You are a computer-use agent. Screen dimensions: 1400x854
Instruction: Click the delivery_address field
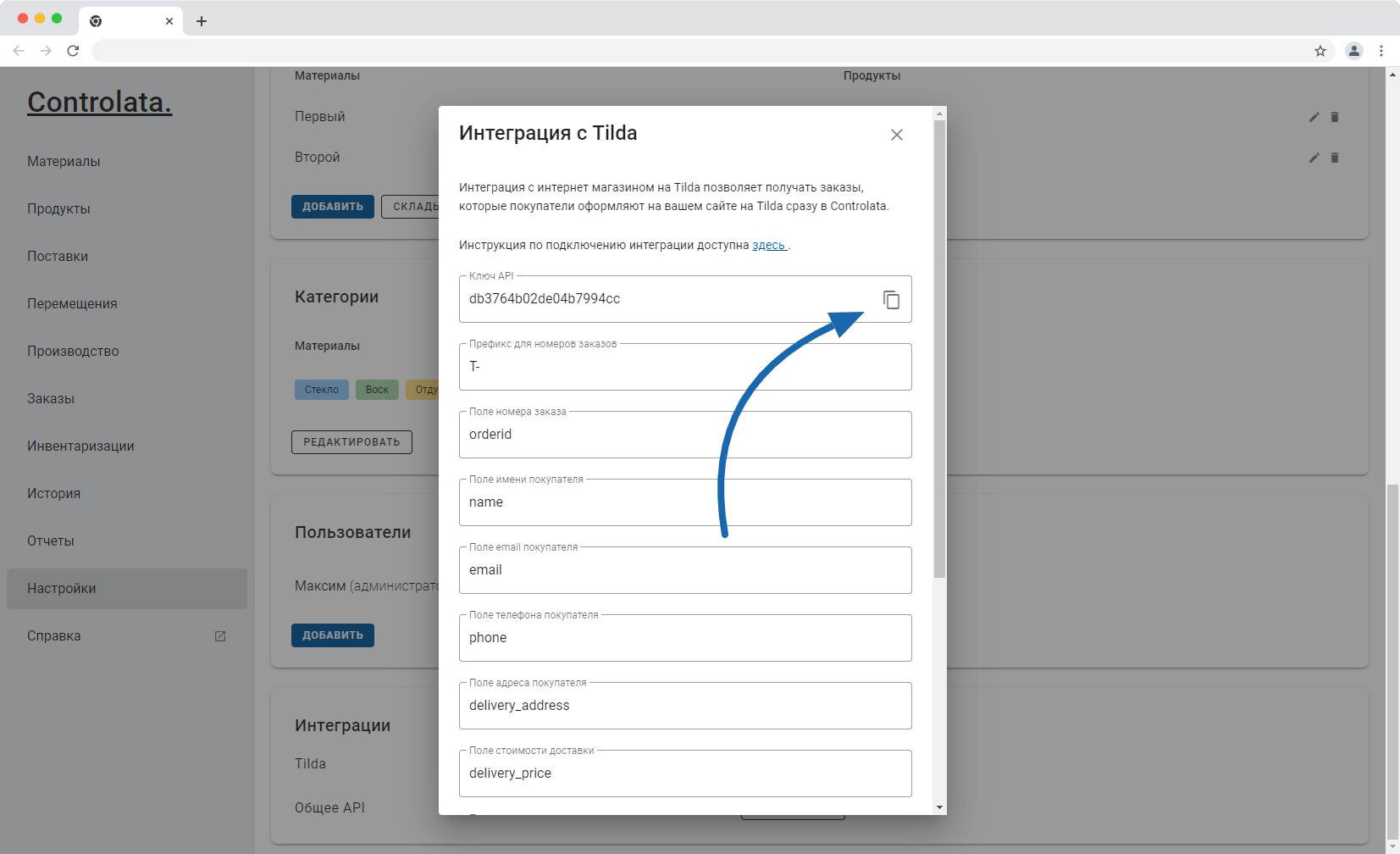click(685, 706)
